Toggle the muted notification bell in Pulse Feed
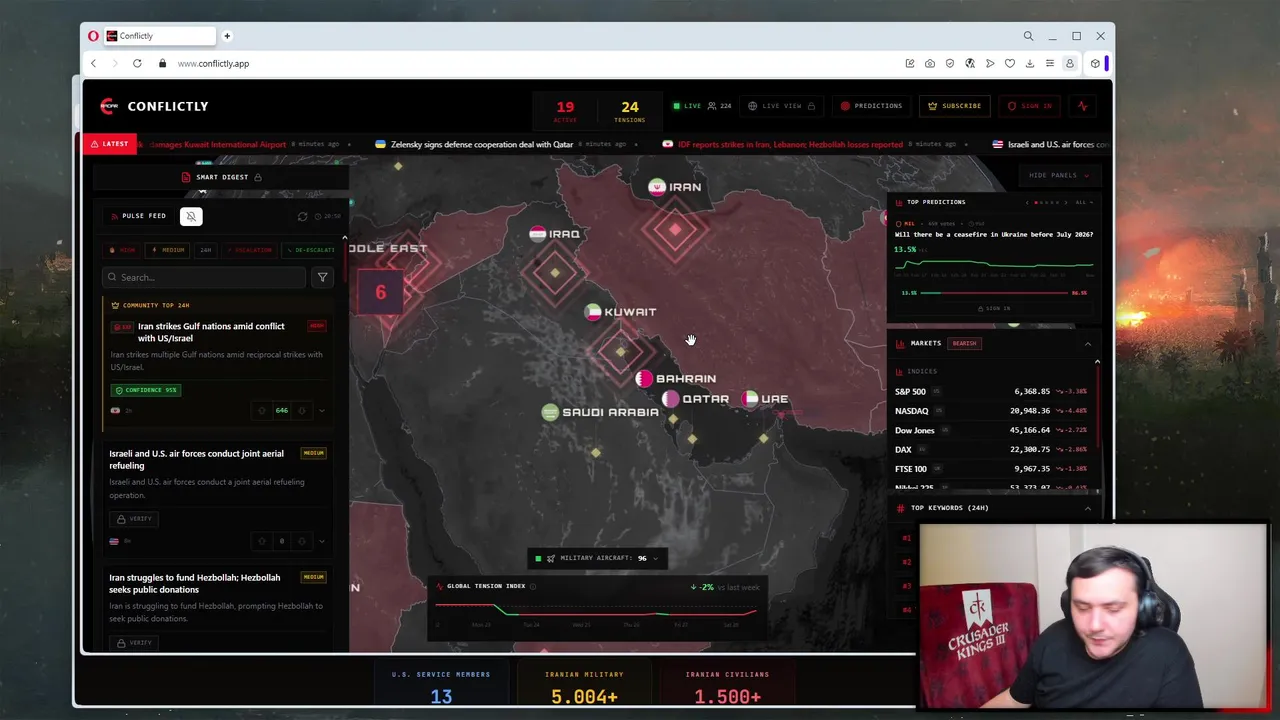This screenshot has height=720, width=1280. (x=191, y=216)
